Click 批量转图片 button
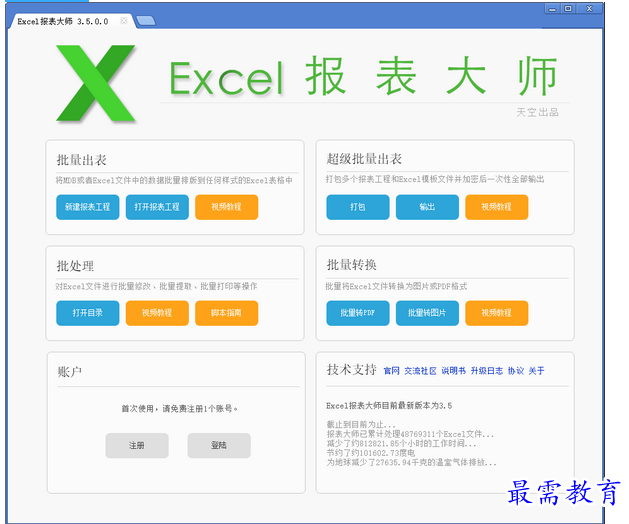 (x=427, y=313)
